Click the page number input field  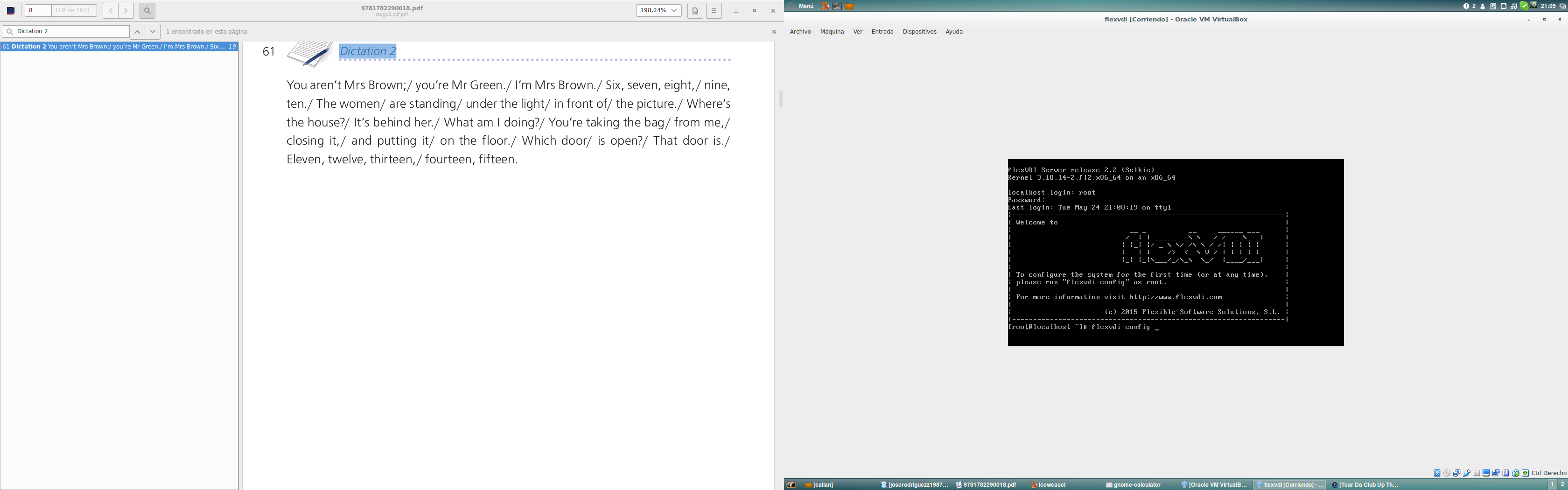(38, 11)
